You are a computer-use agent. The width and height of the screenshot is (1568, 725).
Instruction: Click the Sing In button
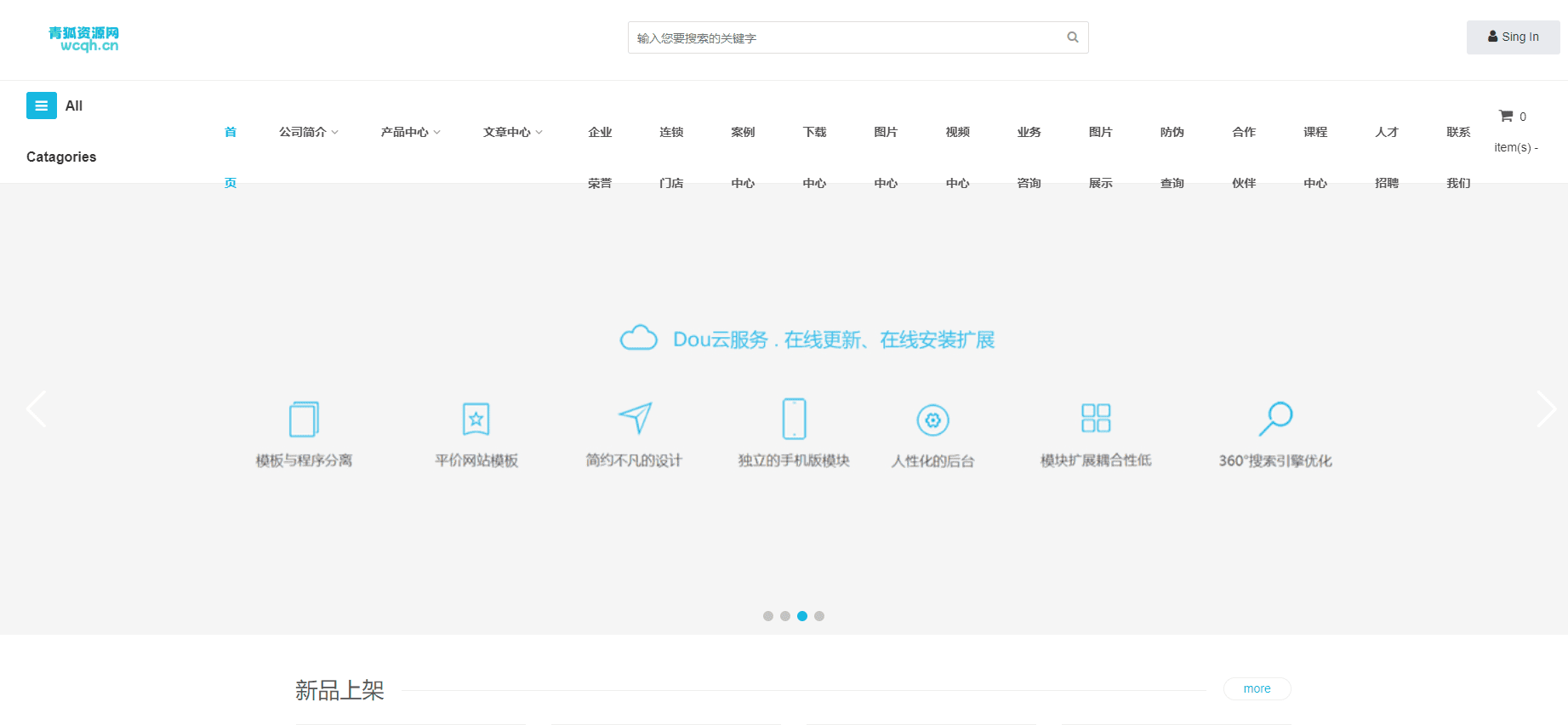[1513, 37]
